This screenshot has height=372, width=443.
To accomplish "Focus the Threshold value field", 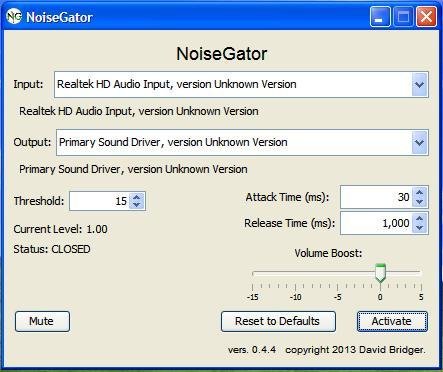I will point(99,201).
